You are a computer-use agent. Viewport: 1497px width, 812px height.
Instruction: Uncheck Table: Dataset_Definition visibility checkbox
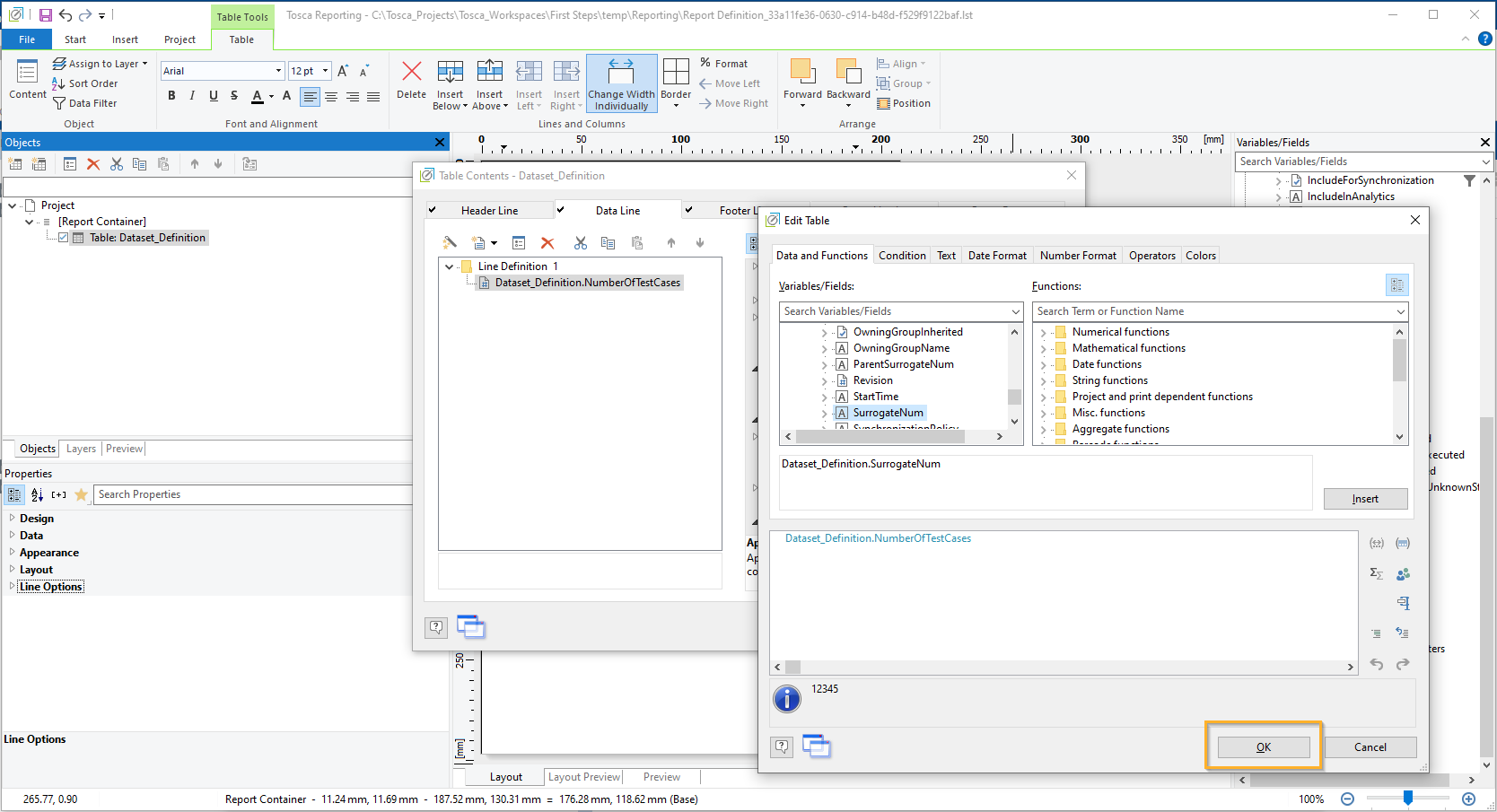point(63,238)
